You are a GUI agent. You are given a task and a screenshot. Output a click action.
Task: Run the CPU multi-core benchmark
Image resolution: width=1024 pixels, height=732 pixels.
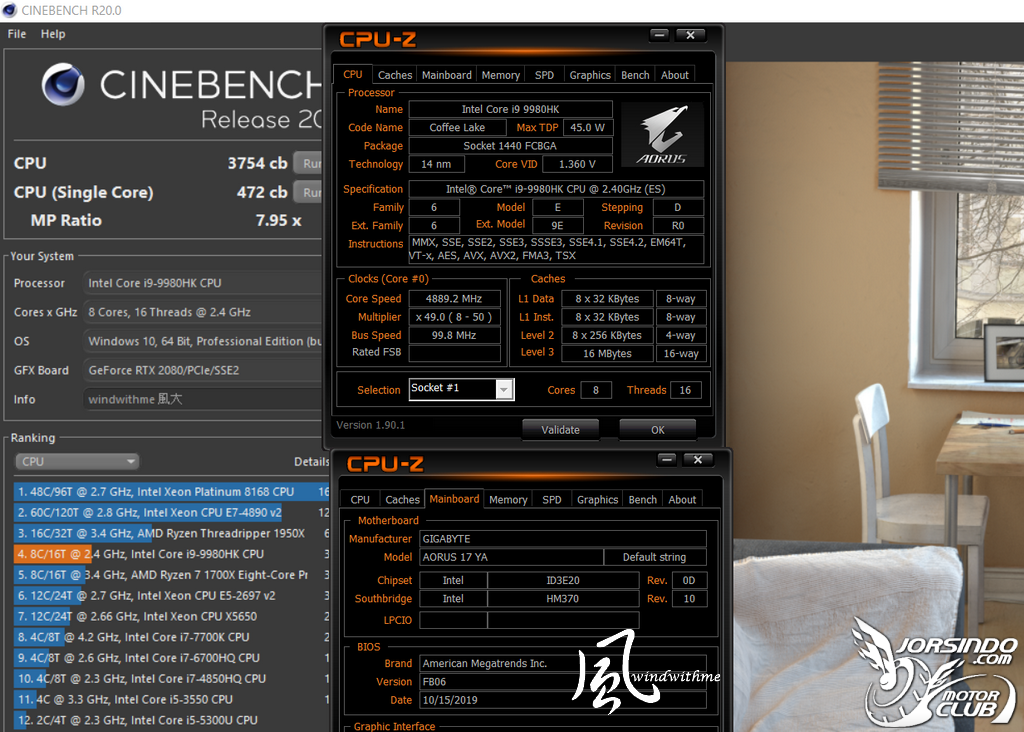tap(308, 163)
